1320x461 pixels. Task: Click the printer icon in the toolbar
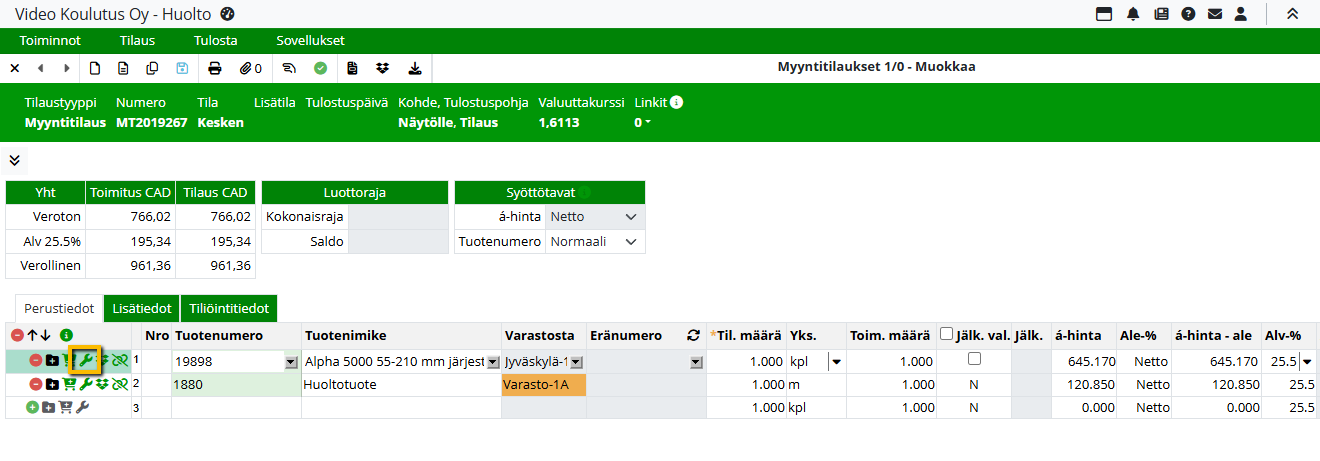[214, 68]
